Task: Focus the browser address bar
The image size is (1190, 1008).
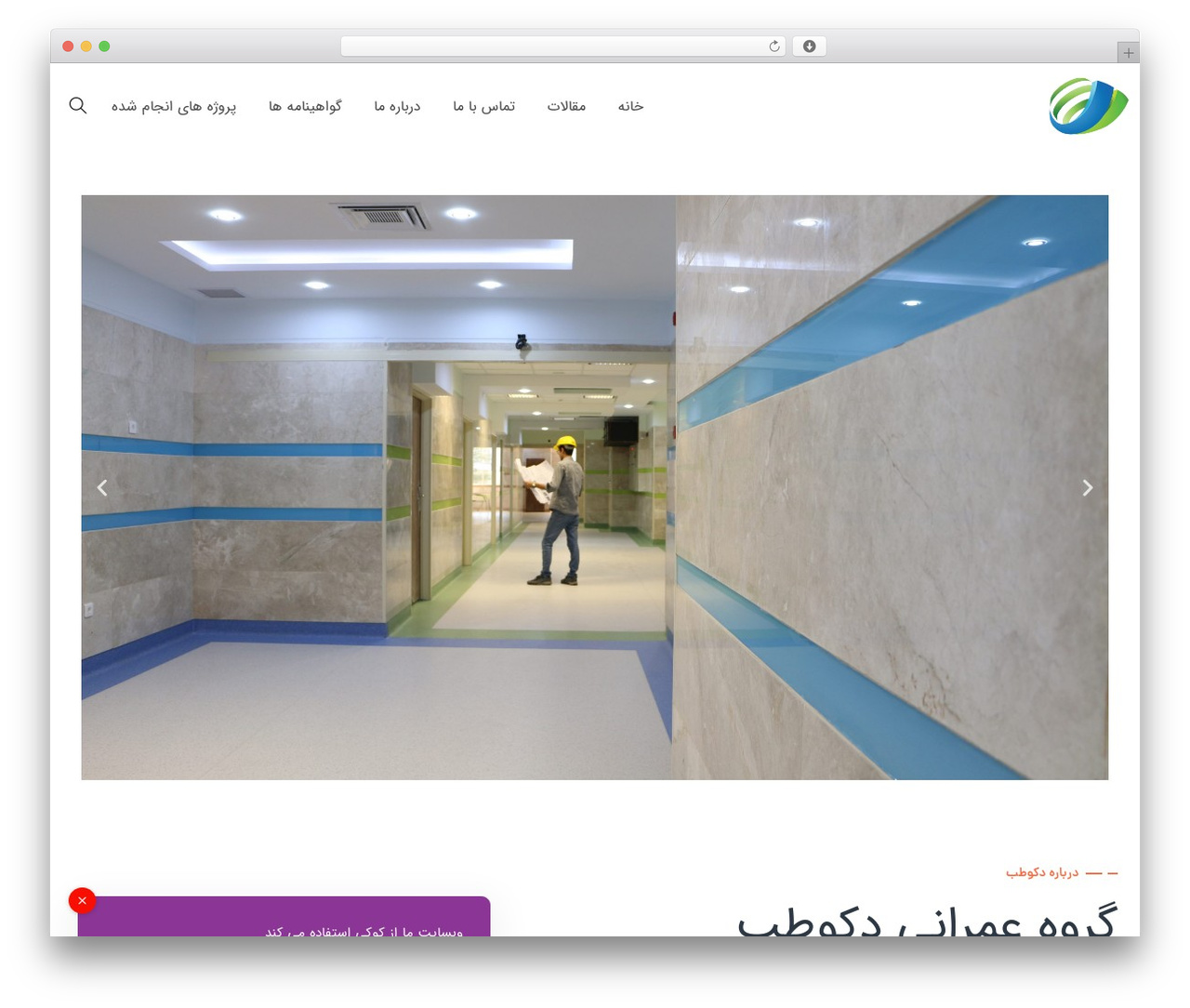Action: click(562, 46)
